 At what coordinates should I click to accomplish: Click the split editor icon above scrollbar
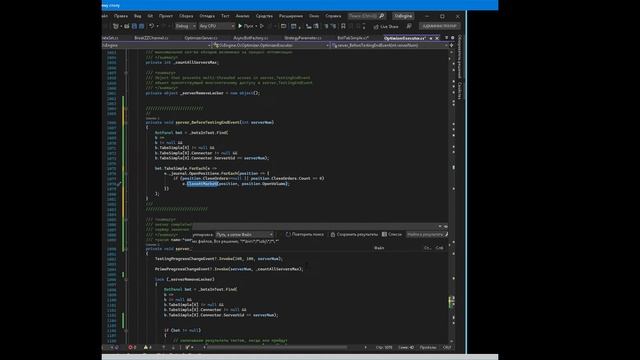click(x=451, y=45)
